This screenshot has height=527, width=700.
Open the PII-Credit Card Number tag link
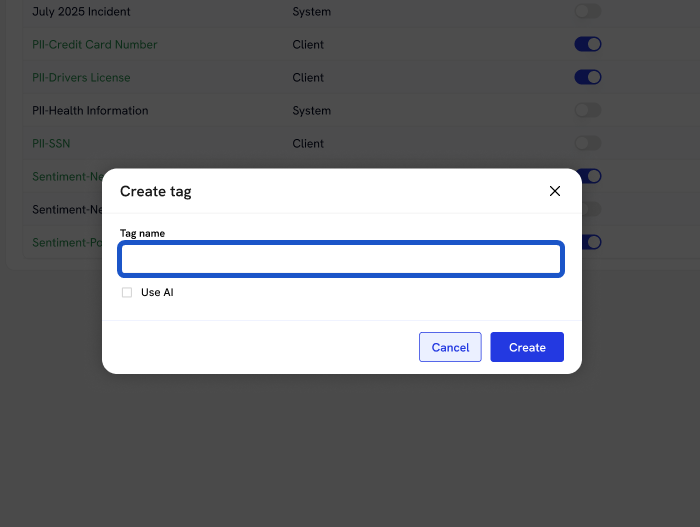tap(95, 45)
